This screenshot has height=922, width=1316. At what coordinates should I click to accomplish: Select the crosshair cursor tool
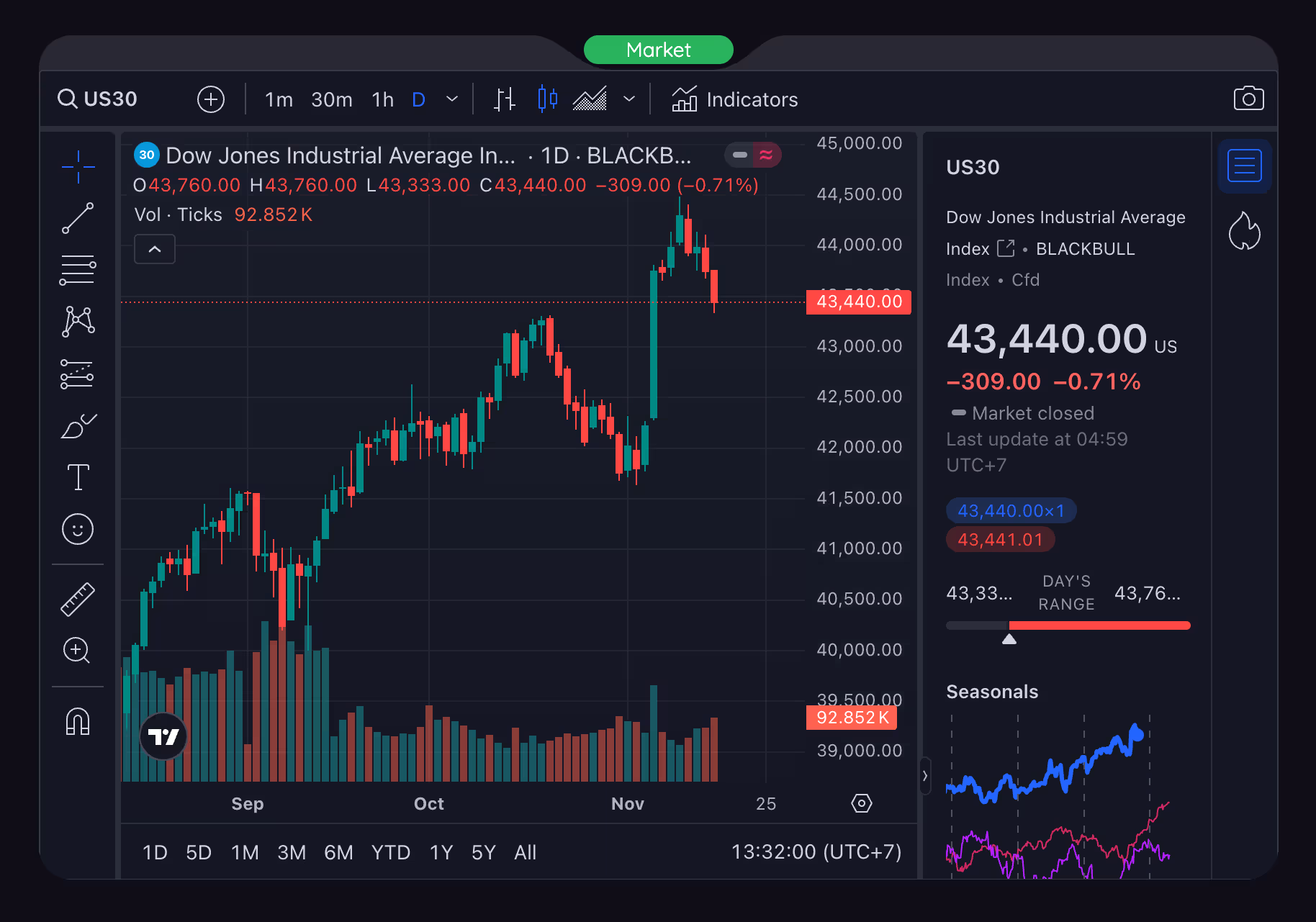[78, 167]
